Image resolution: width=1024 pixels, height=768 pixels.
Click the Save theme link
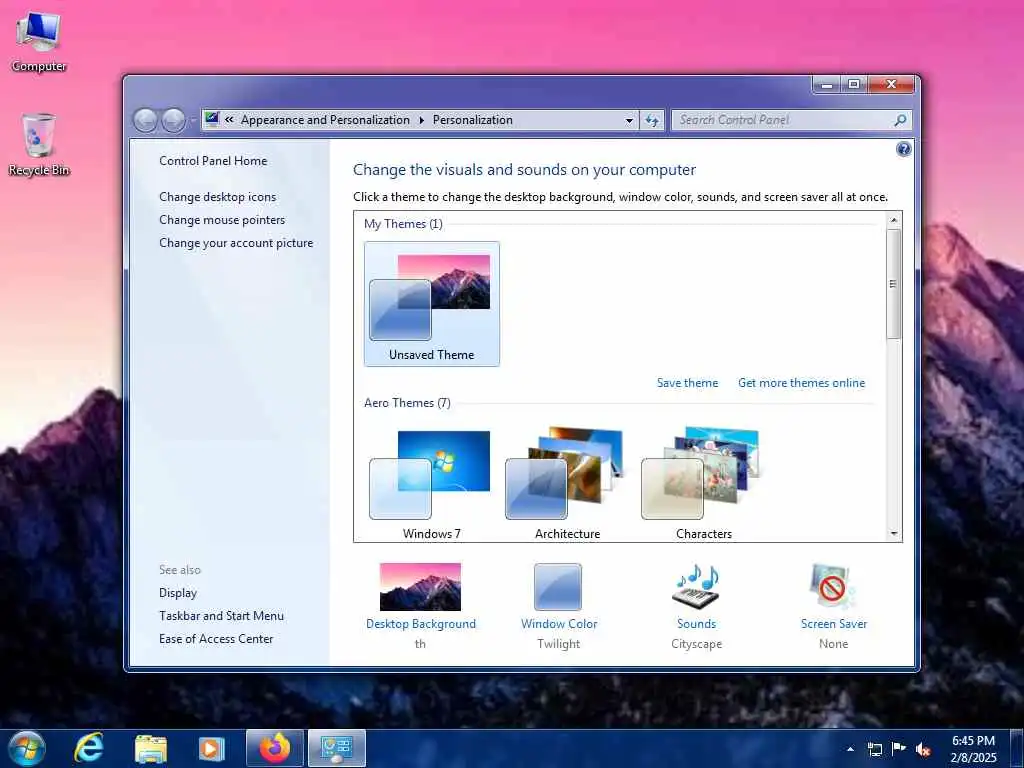pos(687,383)
